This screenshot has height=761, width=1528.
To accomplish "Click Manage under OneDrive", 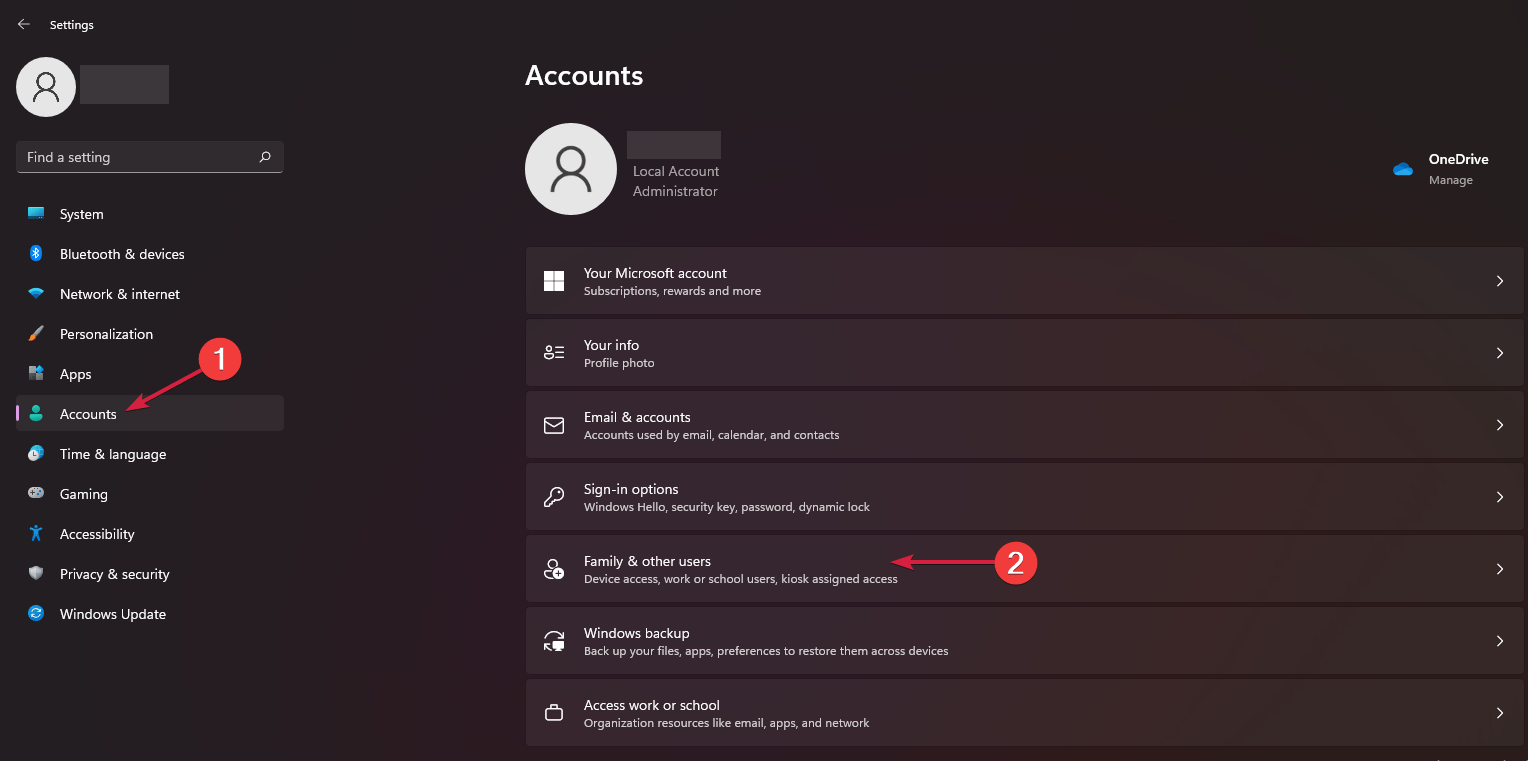I will pyautogui.click(x=1451, y=180).
